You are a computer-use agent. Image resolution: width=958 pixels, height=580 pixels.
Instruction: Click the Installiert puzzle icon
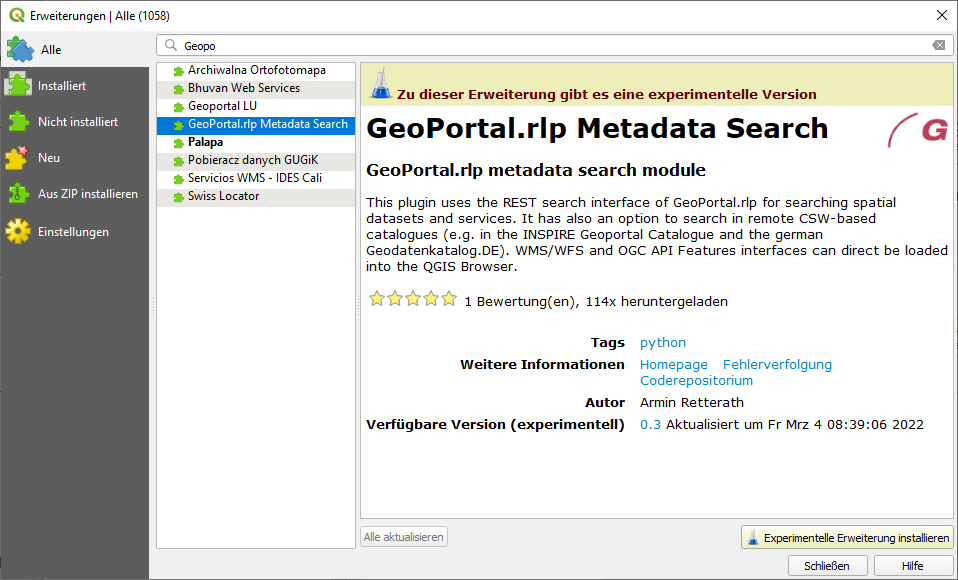[x=18, y=86]
